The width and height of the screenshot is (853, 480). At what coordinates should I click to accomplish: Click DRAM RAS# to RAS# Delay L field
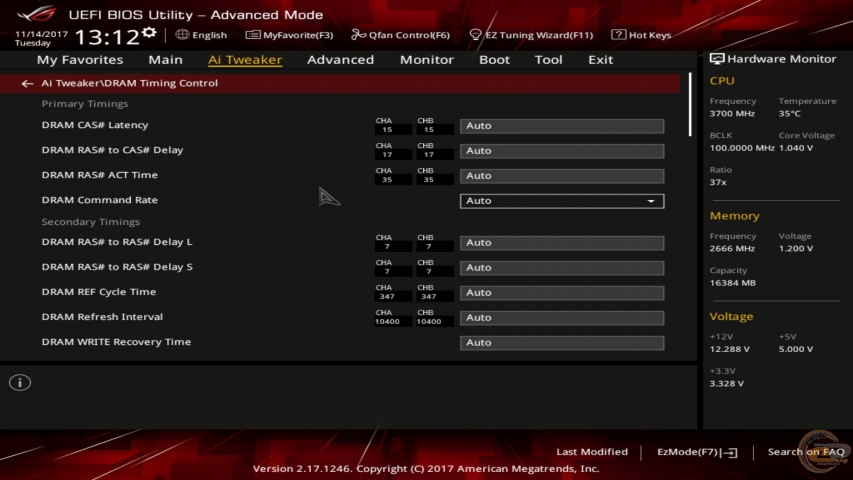[562, 243]
